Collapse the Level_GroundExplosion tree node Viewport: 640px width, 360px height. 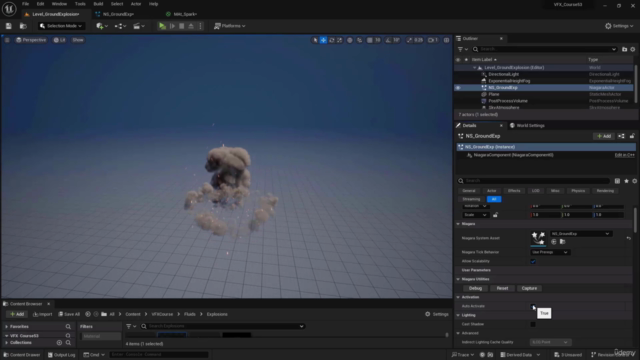pos(474,68)
